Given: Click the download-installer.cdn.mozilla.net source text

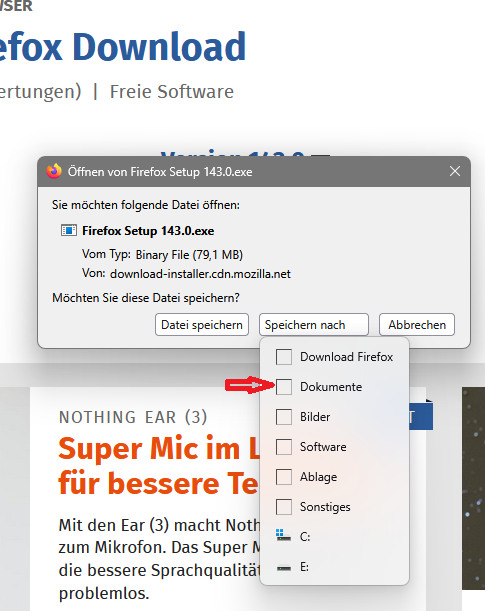Looking at the screenshot, I should tap(200, 274).
